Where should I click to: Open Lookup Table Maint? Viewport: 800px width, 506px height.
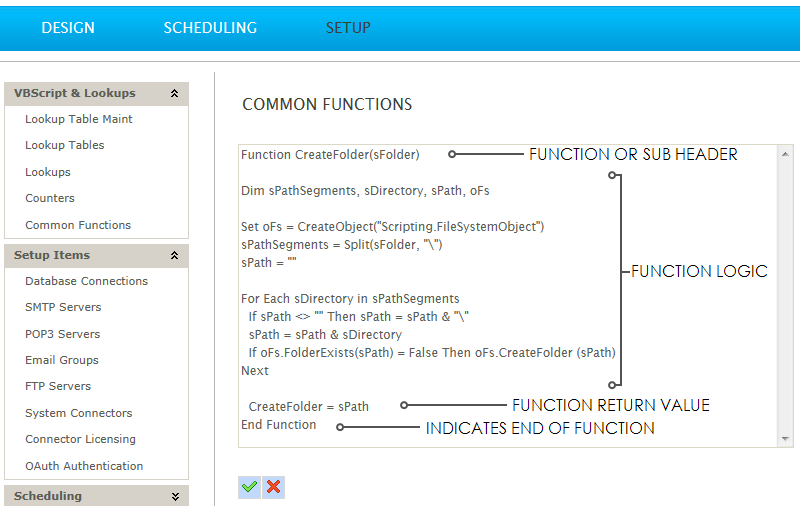click(x=79, y=119)
